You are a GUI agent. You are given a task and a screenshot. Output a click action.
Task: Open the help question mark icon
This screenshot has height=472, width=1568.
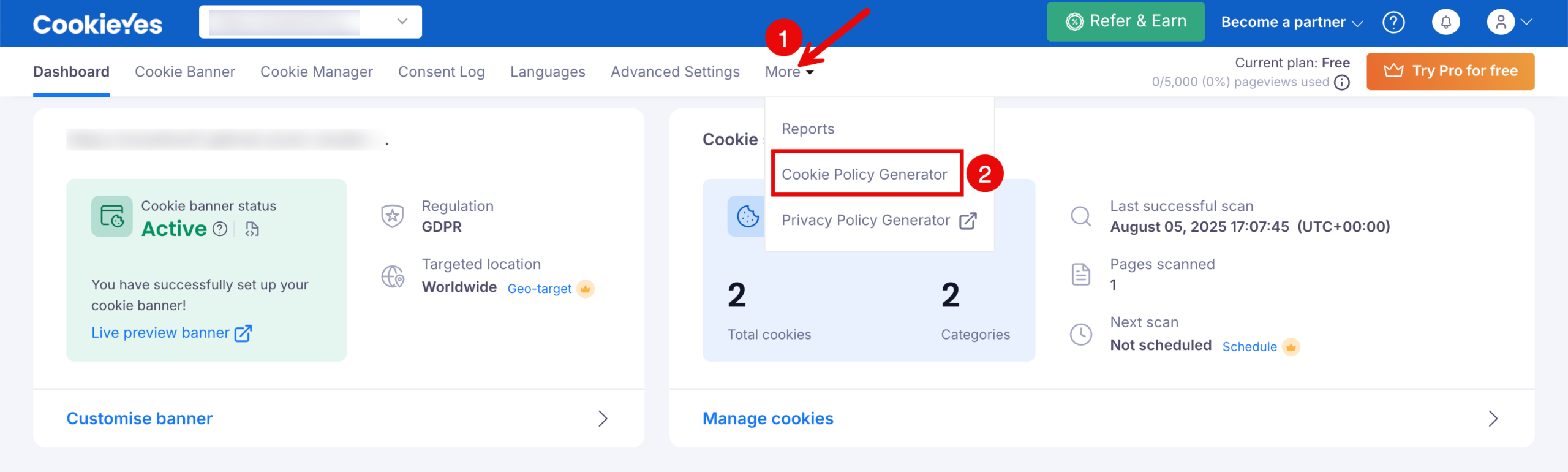pyautogui.click(x=1395, y=22)
